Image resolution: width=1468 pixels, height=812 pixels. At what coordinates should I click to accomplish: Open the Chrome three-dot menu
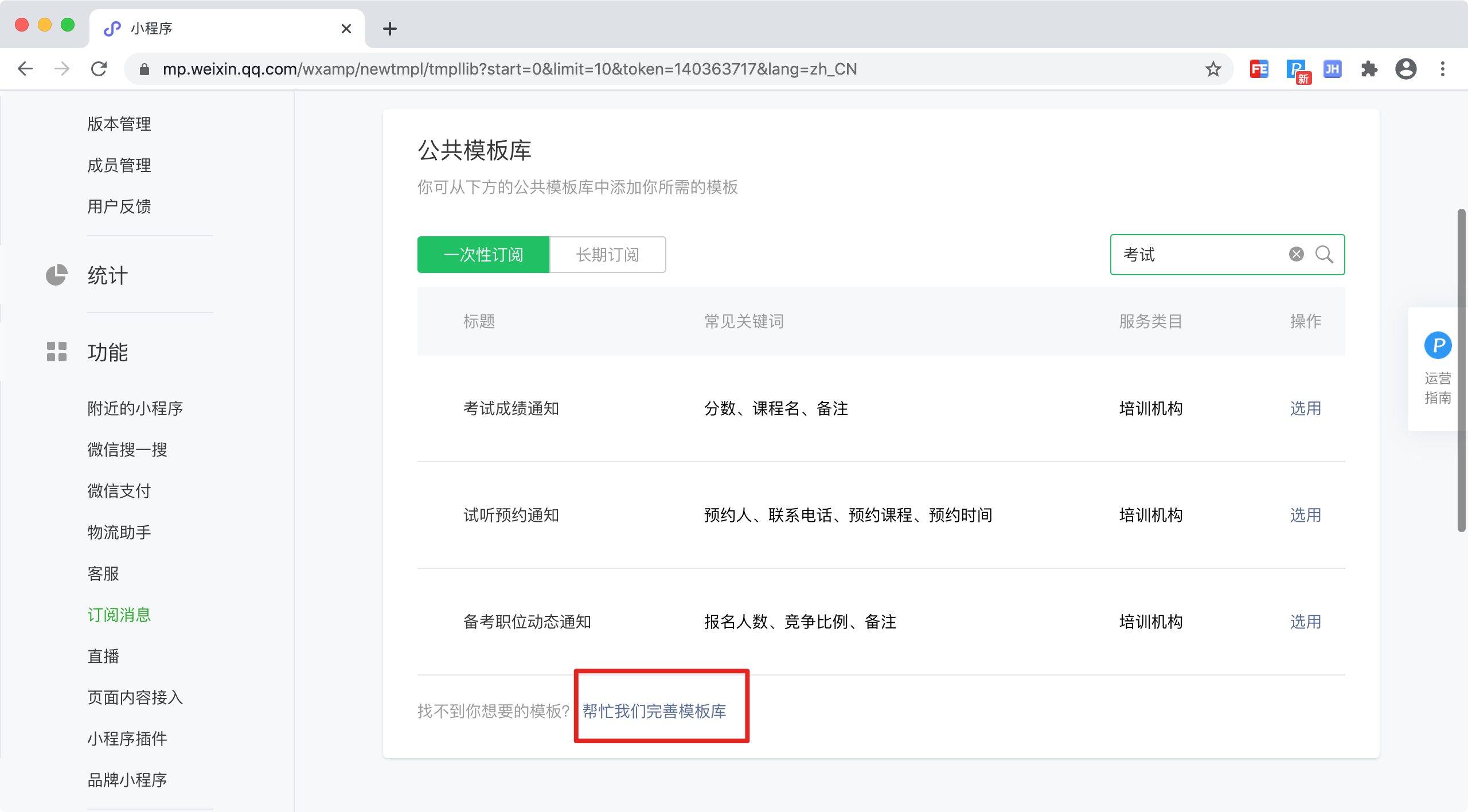pos(1442,69)
